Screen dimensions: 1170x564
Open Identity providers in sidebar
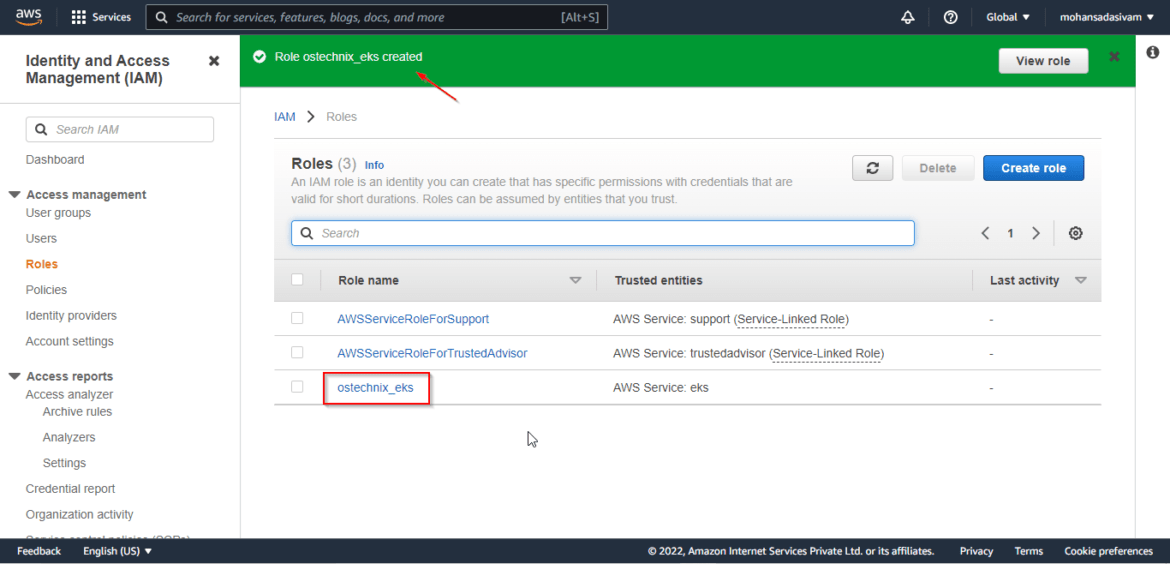[71, 316]
